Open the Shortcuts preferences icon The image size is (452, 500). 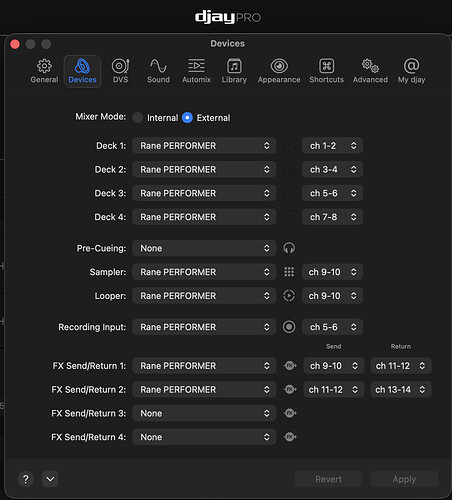[x=326, y=66]
